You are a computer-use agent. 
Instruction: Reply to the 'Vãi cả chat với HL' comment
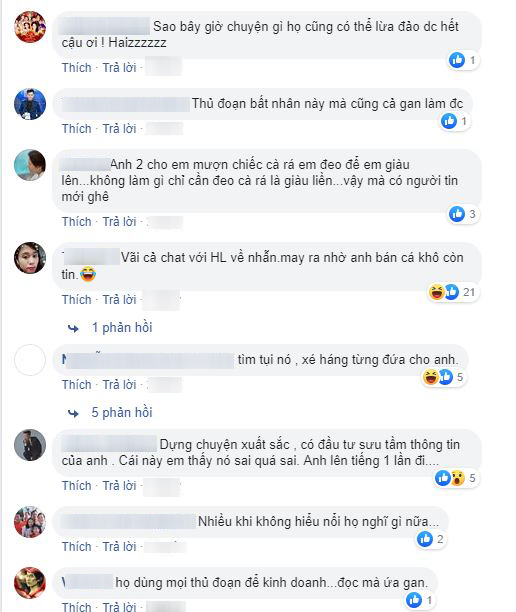click(x=119, y=299)
